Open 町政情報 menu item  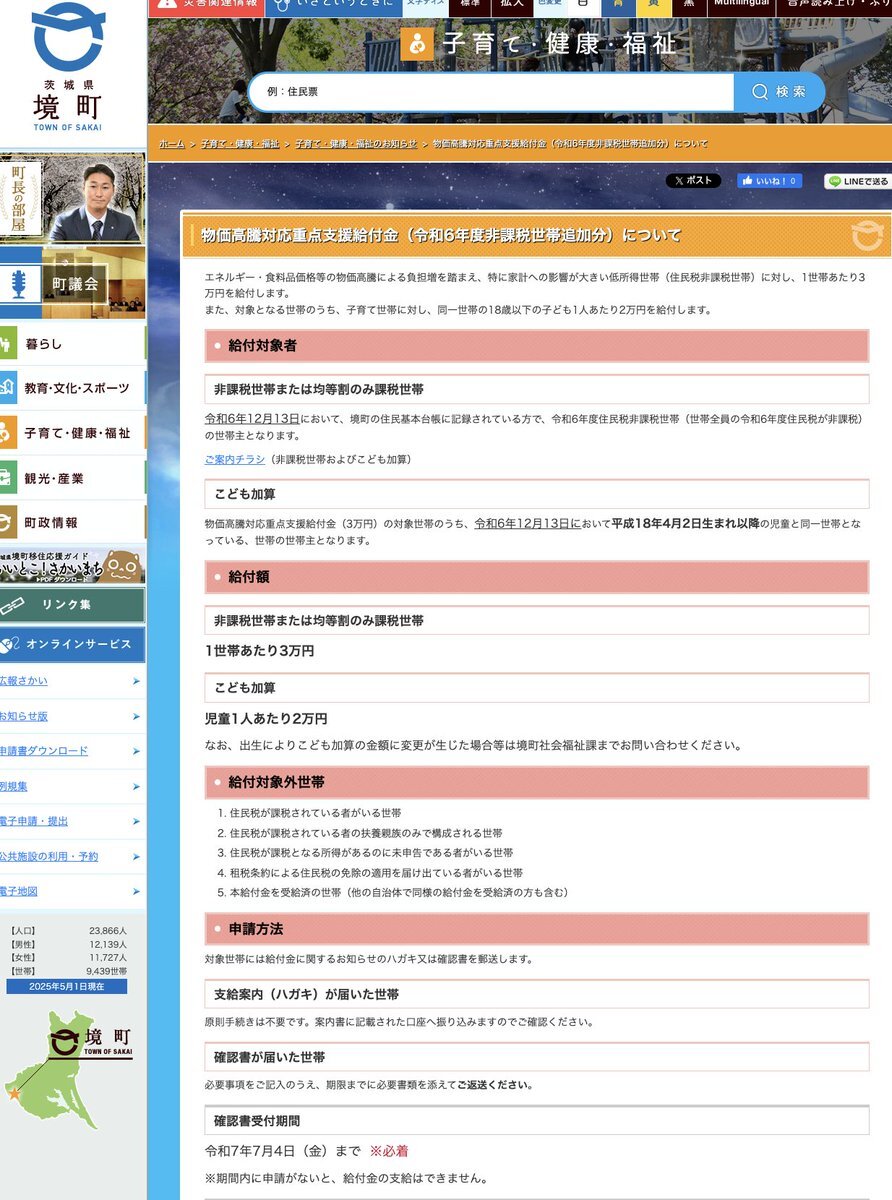pos(72,522)
